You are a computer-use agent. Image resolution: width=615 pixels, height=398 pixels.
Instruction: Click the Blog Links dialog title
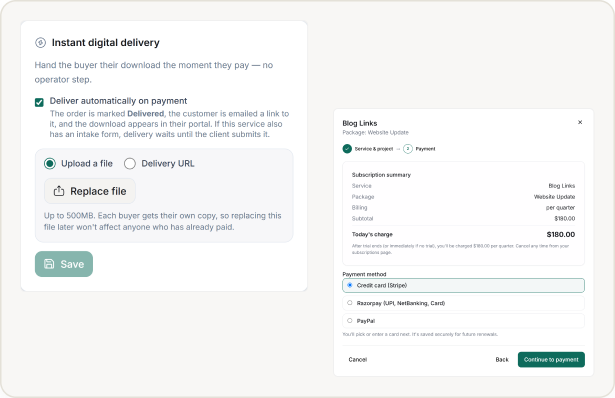pos(360,123)
